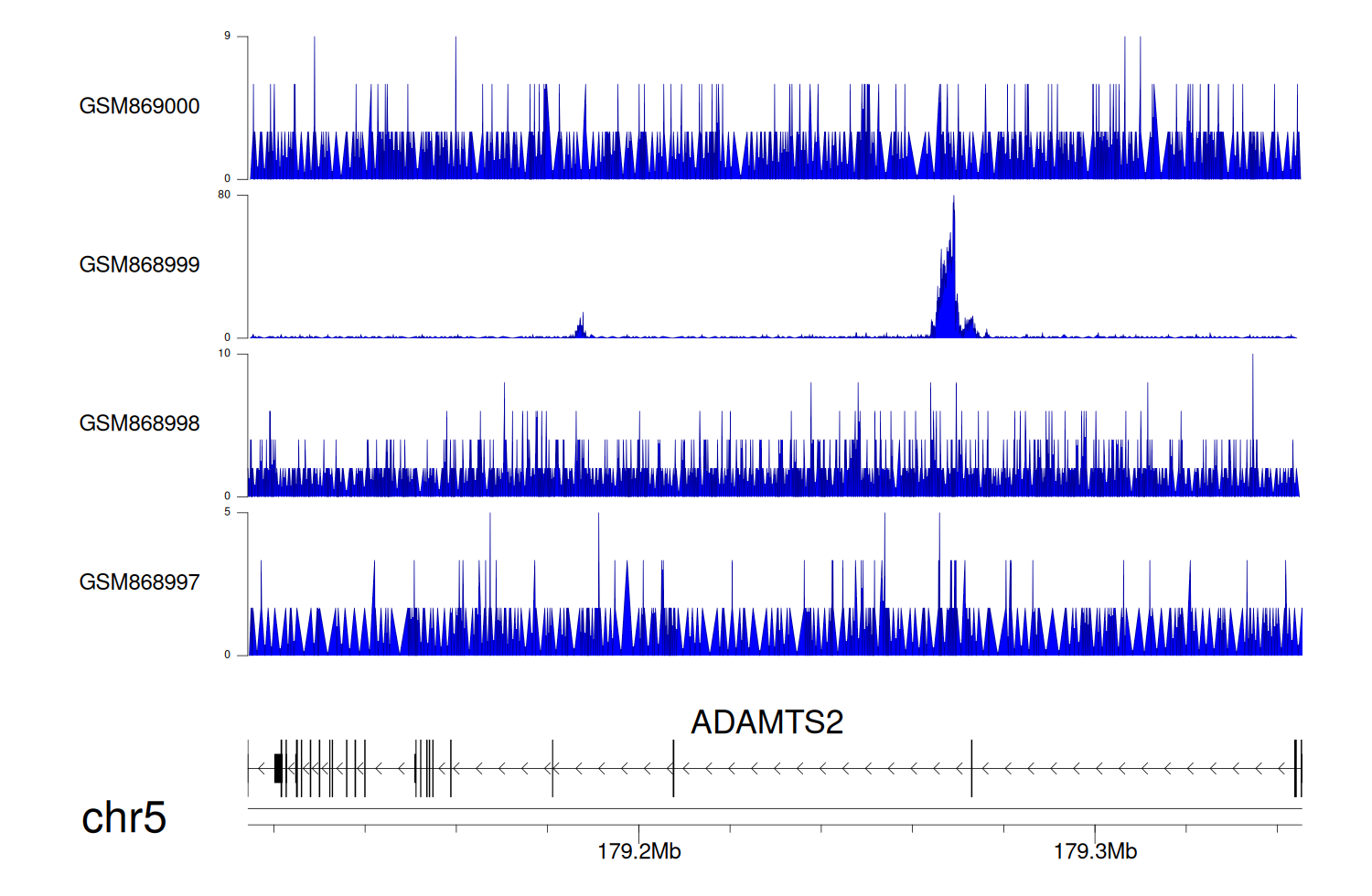This screenshot has width=1372, height=896.
Task: Click the thick leftmost exon block of ADAMTS2
Action: tap(278, 769)
